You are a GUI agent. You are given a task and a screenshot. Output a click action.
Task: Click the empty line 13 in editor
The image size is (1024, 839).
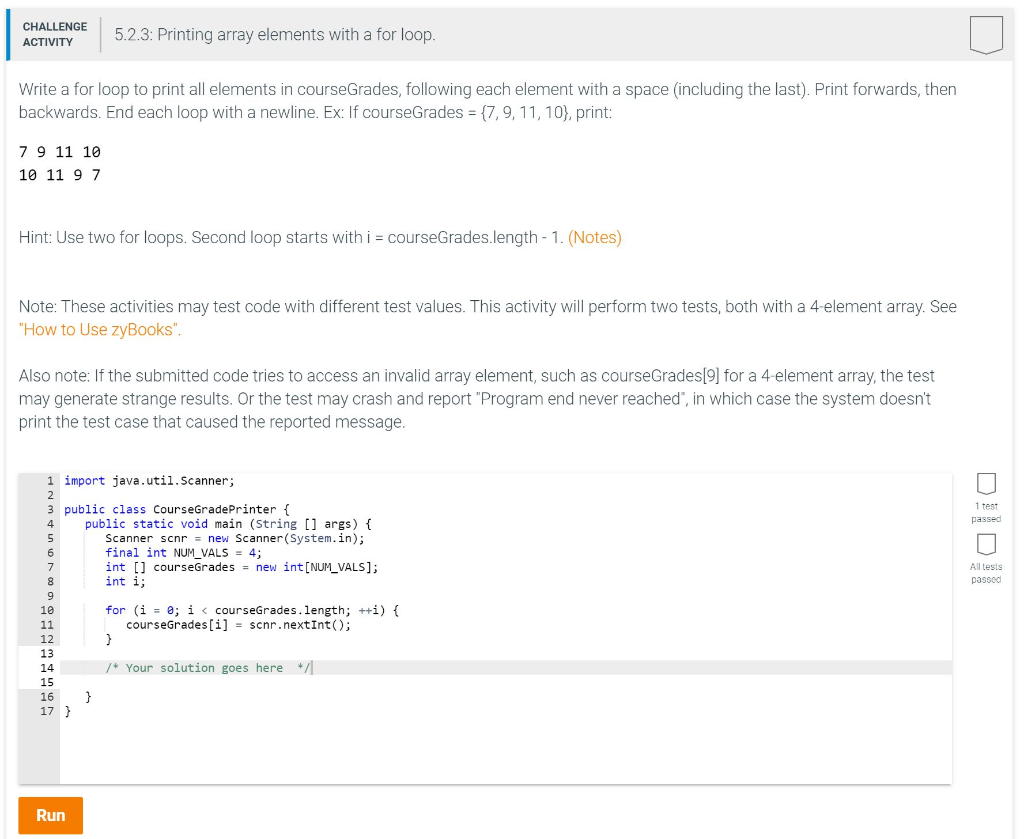point(505,653)
